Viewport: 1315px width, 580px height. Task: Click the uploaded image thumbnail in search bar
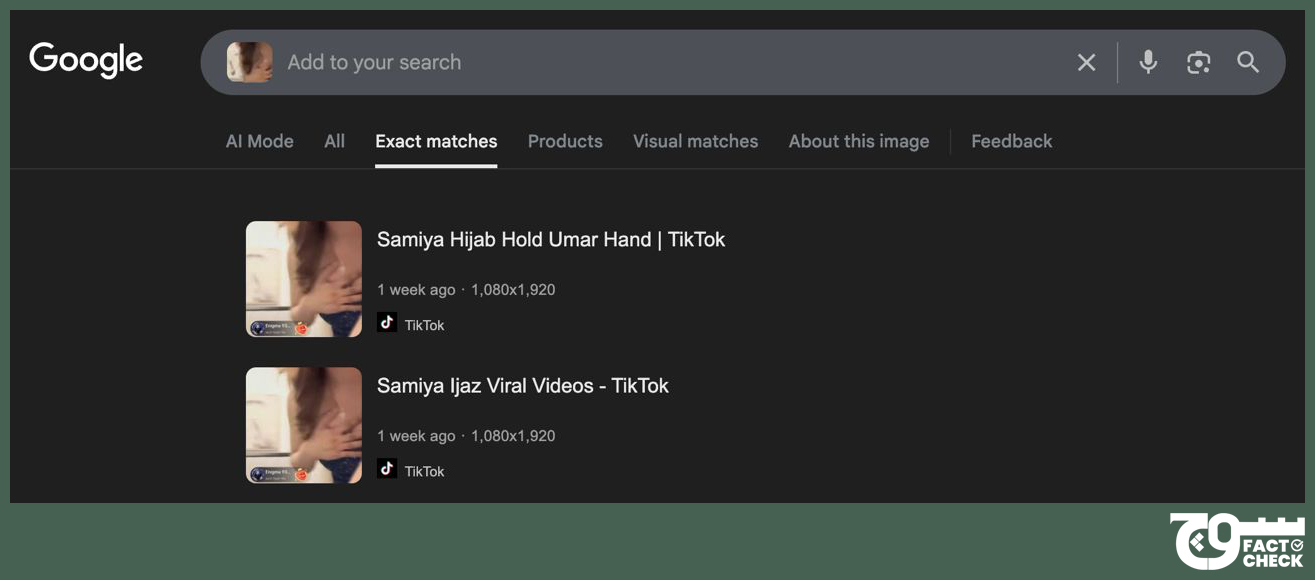[249, 62]
